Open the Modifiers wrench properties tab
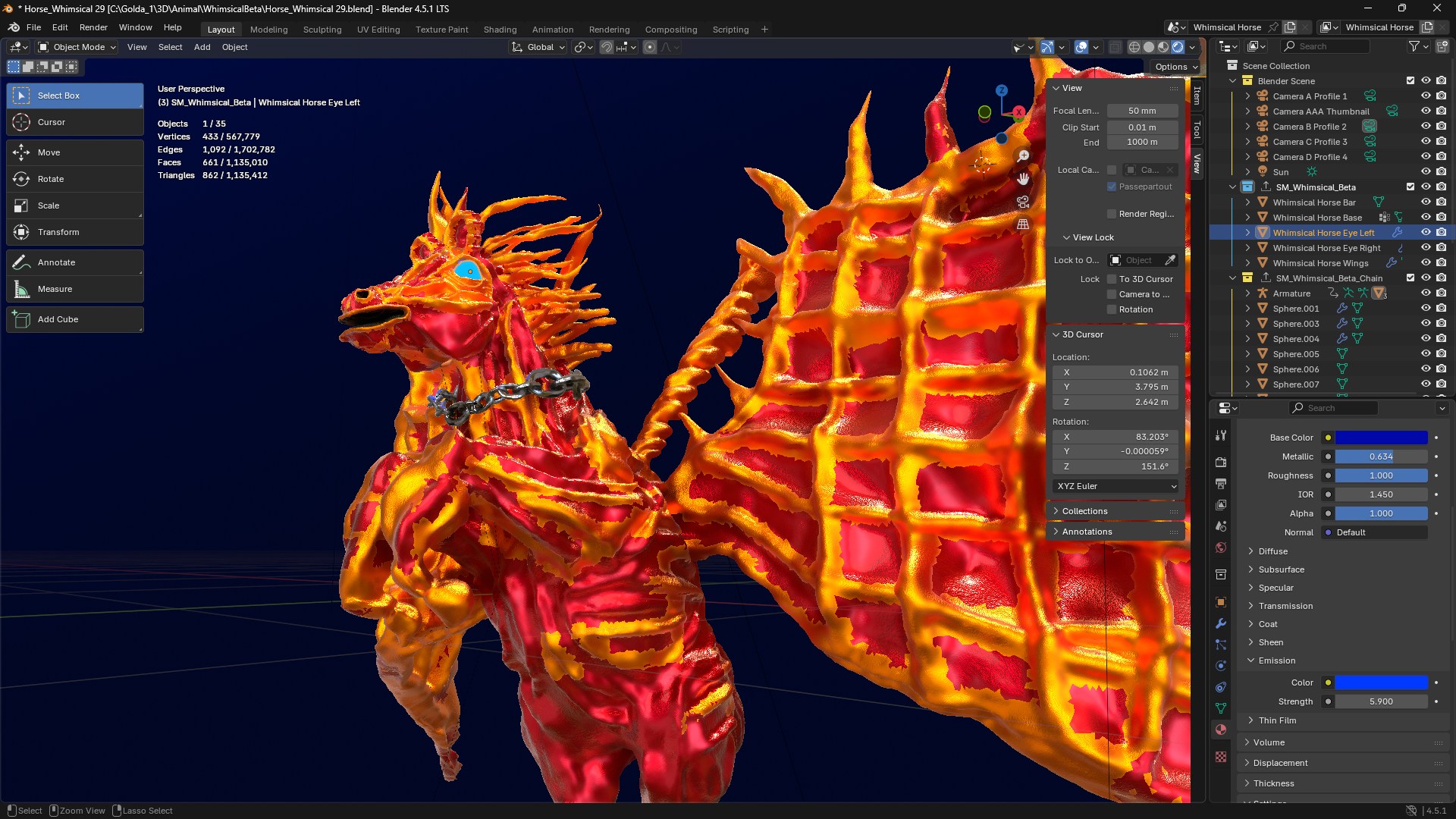1456x819 pixels. (x=1221, y=623)
